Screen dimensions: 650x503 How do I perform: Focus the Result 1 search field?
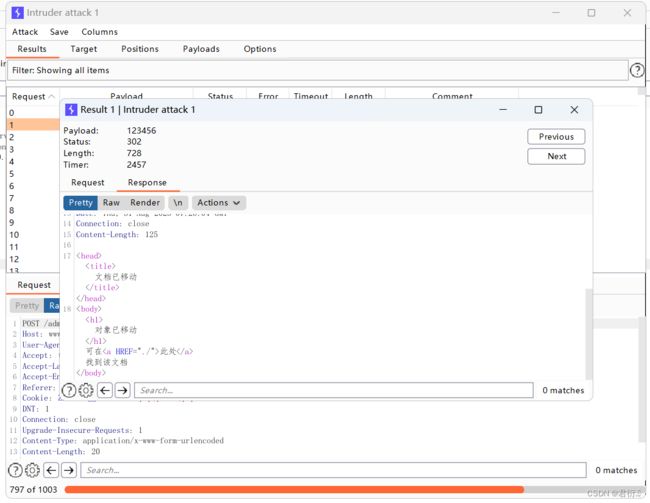[334, 390]
